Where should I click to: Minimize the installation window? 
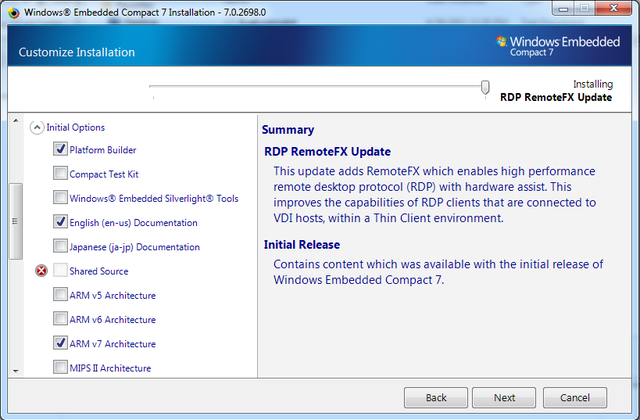(563, 9)
